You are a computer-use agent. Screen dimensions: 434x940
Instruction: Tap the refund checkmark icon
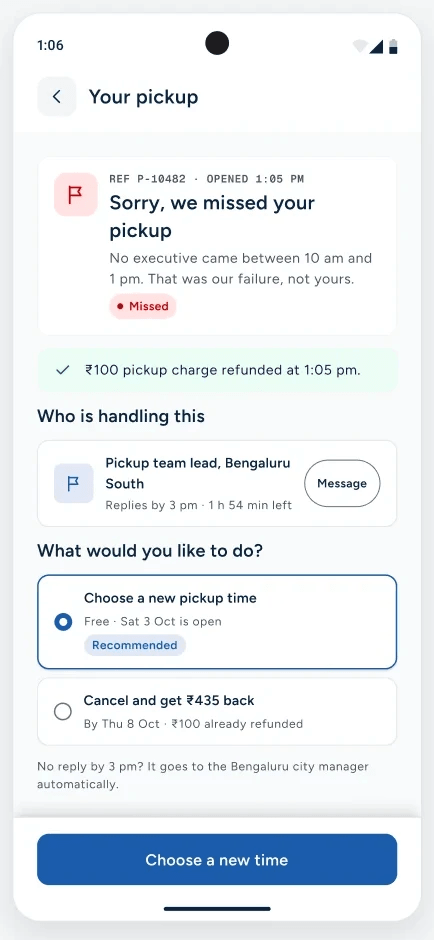(62, 370)
